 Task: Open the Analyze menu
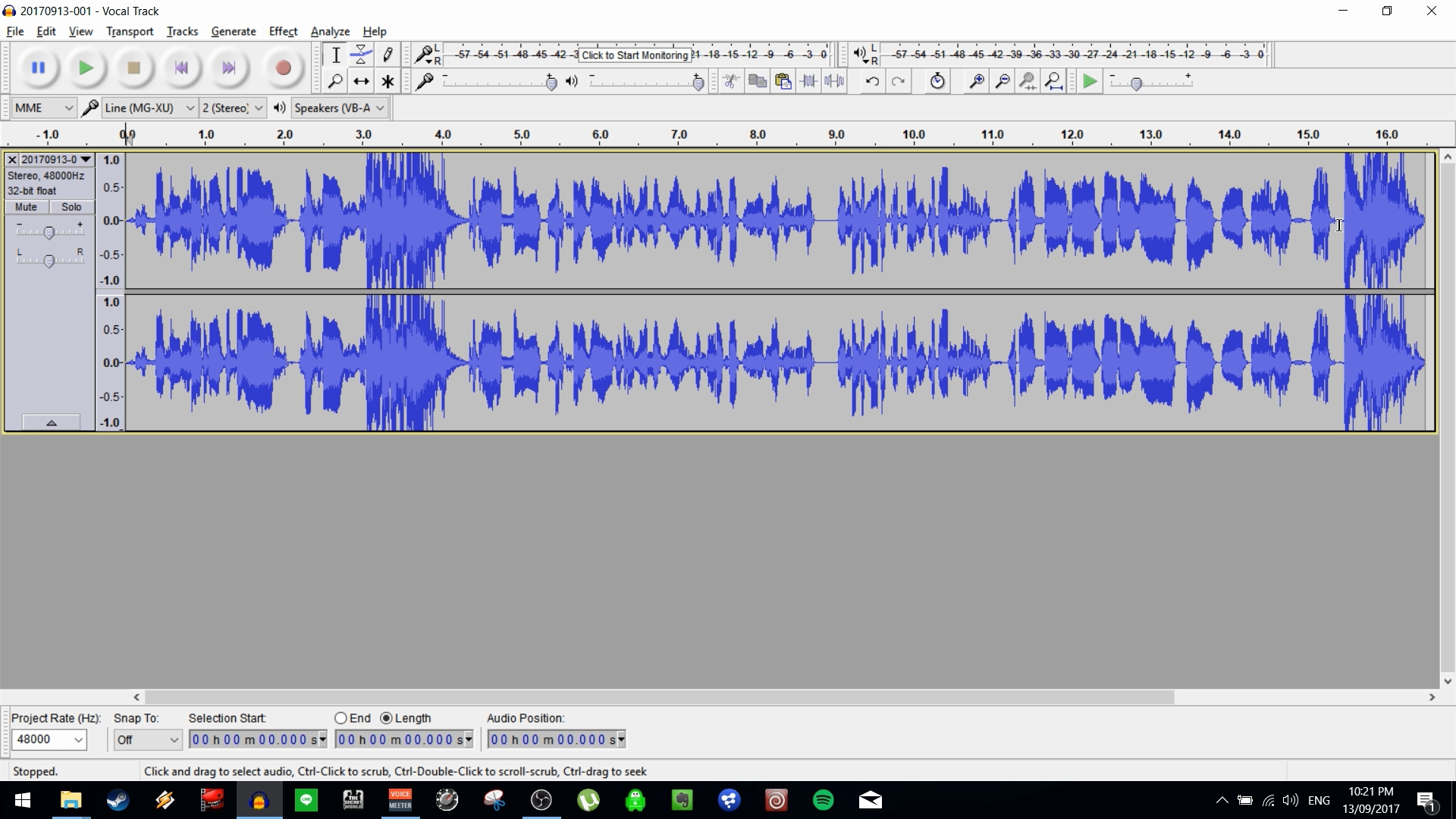(x=330, y=31)
